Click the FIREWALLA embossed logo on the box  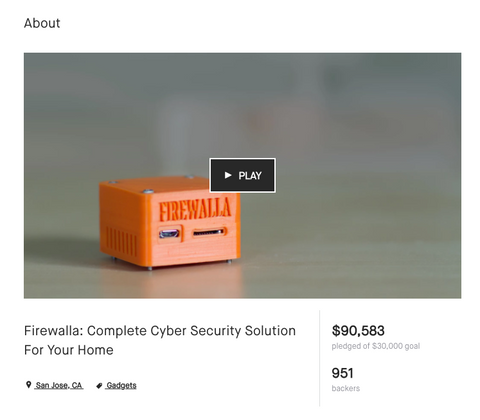pos(195,208)
